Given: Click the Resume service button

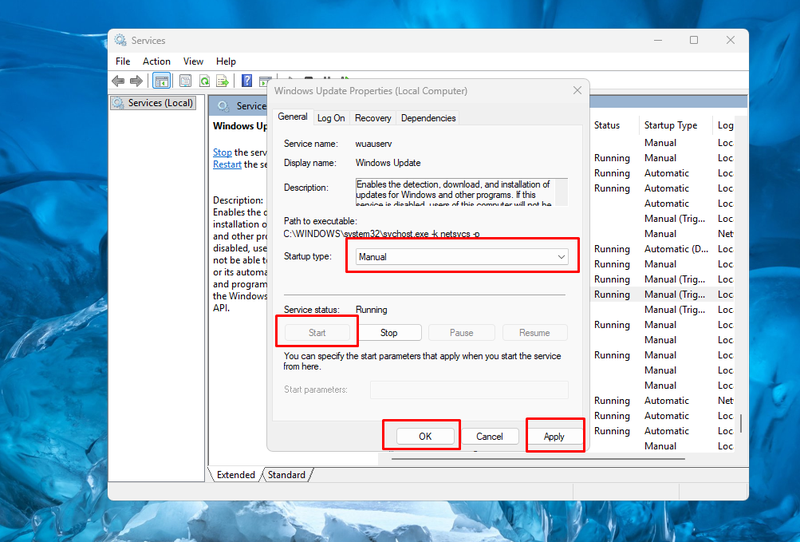Looking at the screenshot, I should point(534,333).
